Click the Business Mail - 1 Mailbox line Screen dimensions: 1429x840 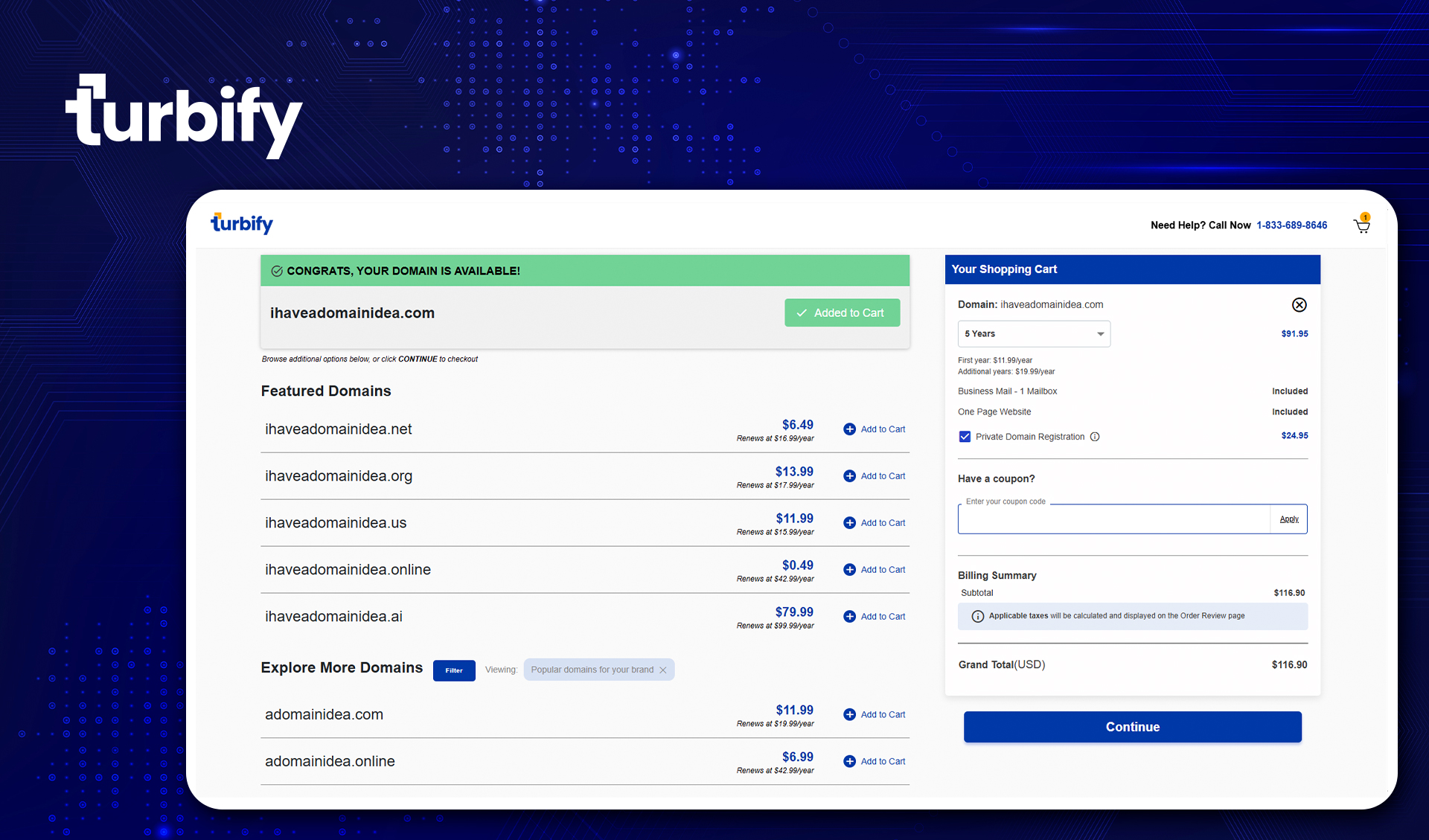tap(1007, 391)
